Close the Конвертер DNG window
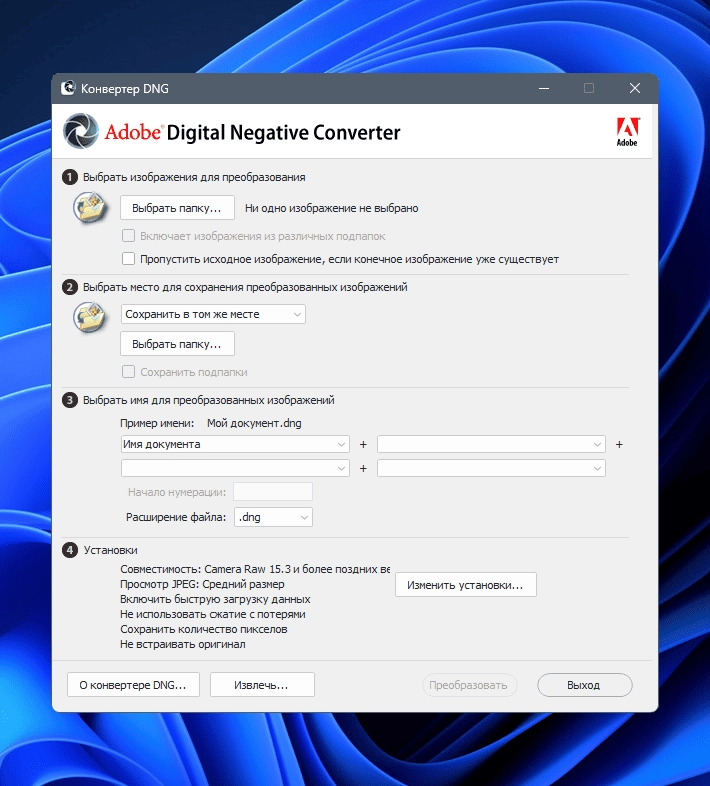 coord(635,88)
